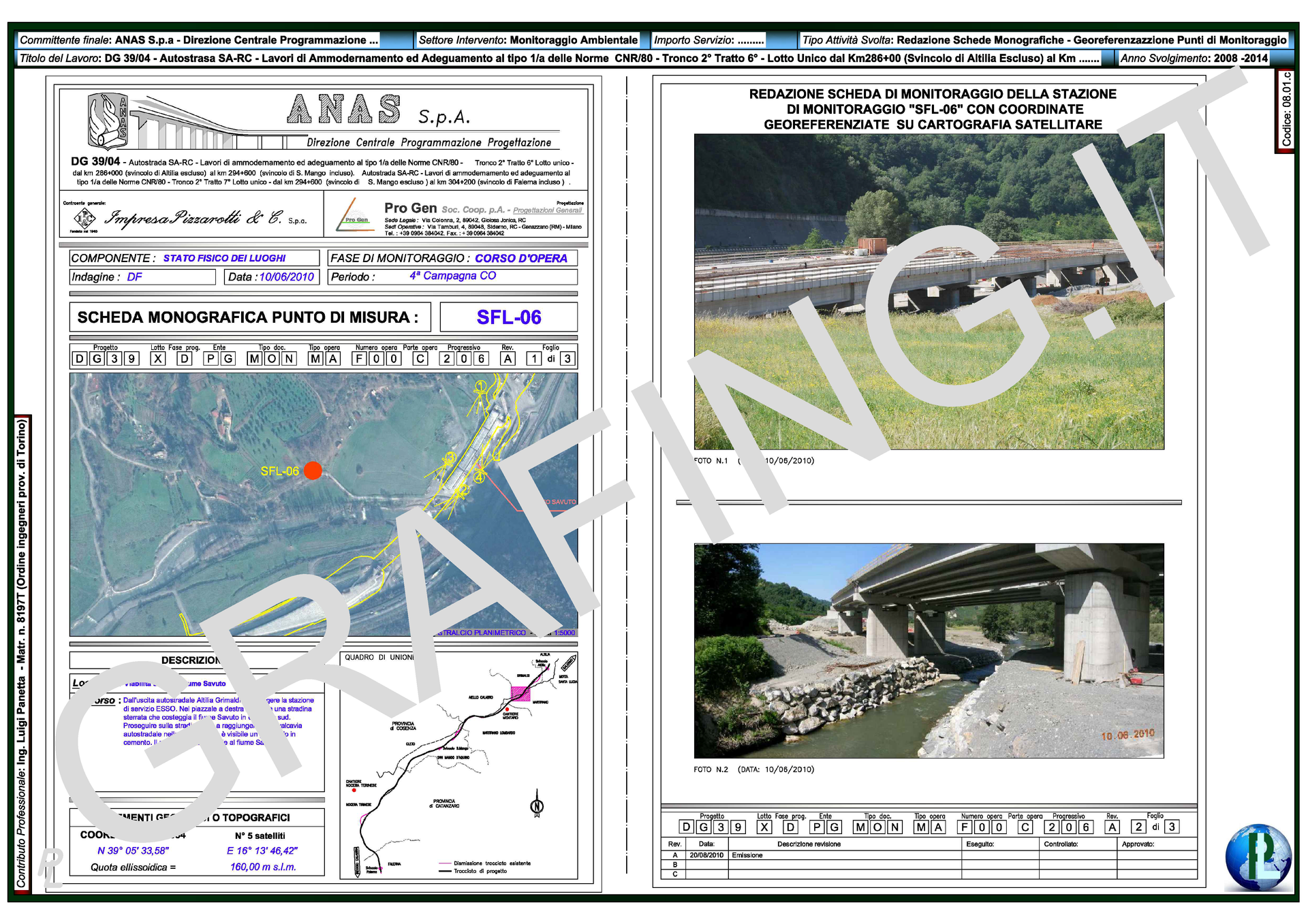Open the Codice 08.01.c side tab

[1286, 110]
